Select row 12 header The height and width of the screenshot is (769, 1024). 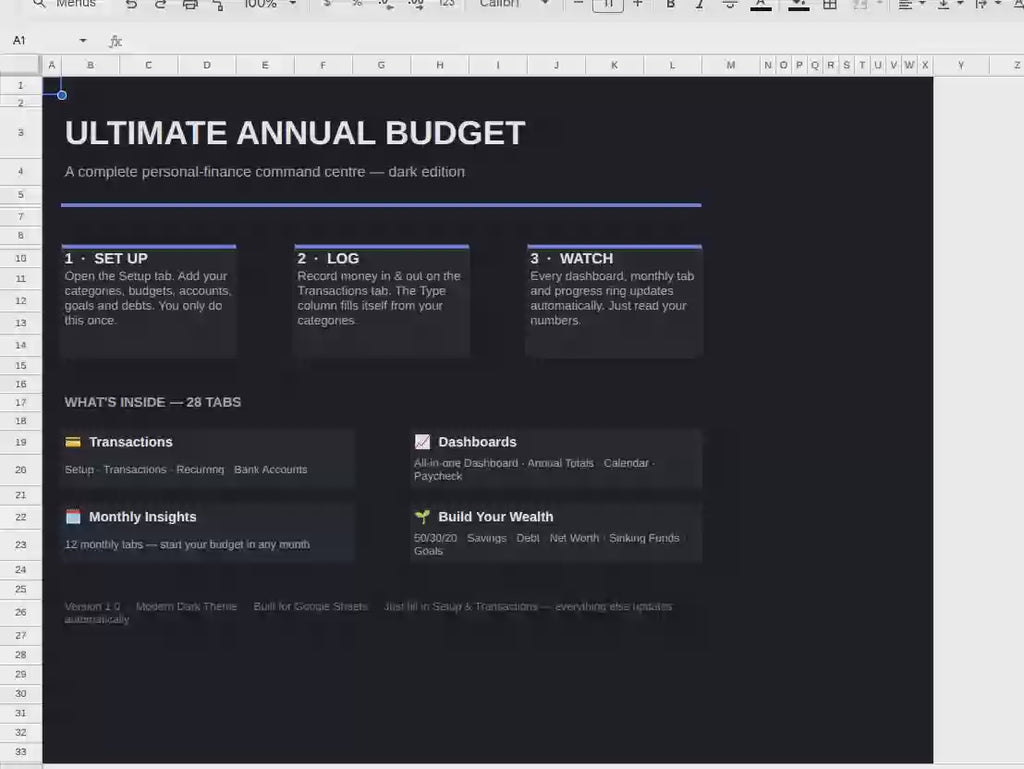[21, 301]
